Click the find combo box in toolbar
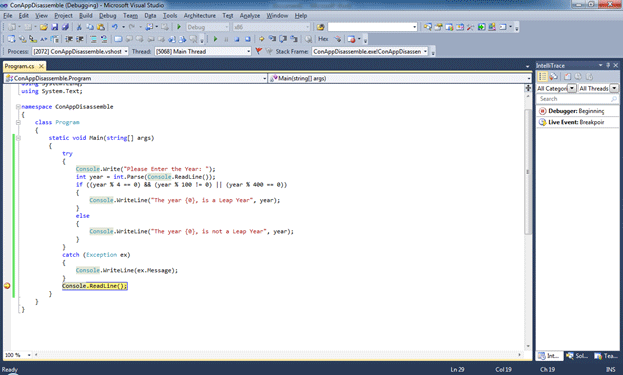 (x=372, y=27)
